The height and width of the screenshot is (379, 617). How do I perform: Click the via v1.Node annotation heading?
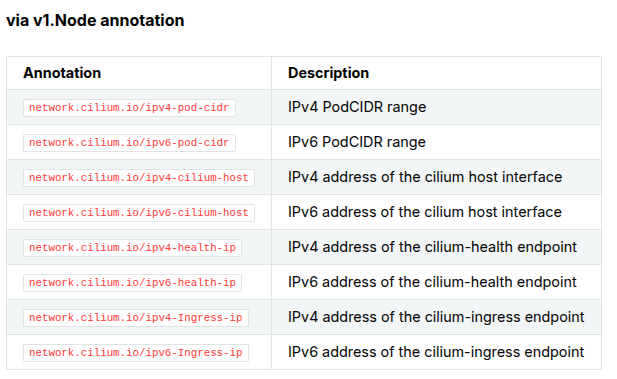tap(95, 20)
